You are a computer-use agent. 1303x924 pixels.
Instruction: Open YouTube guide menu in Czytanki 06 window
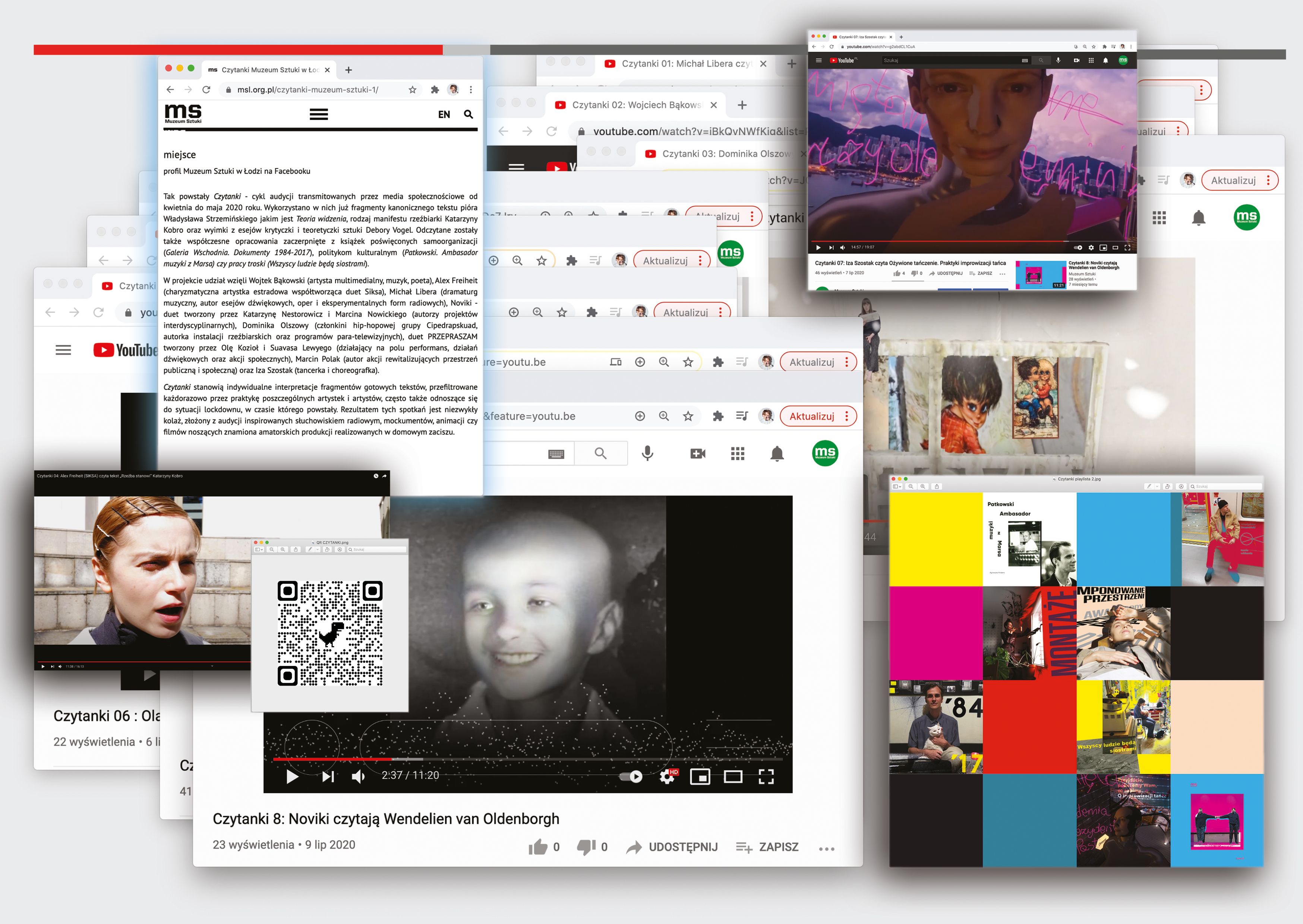point(63,350)
